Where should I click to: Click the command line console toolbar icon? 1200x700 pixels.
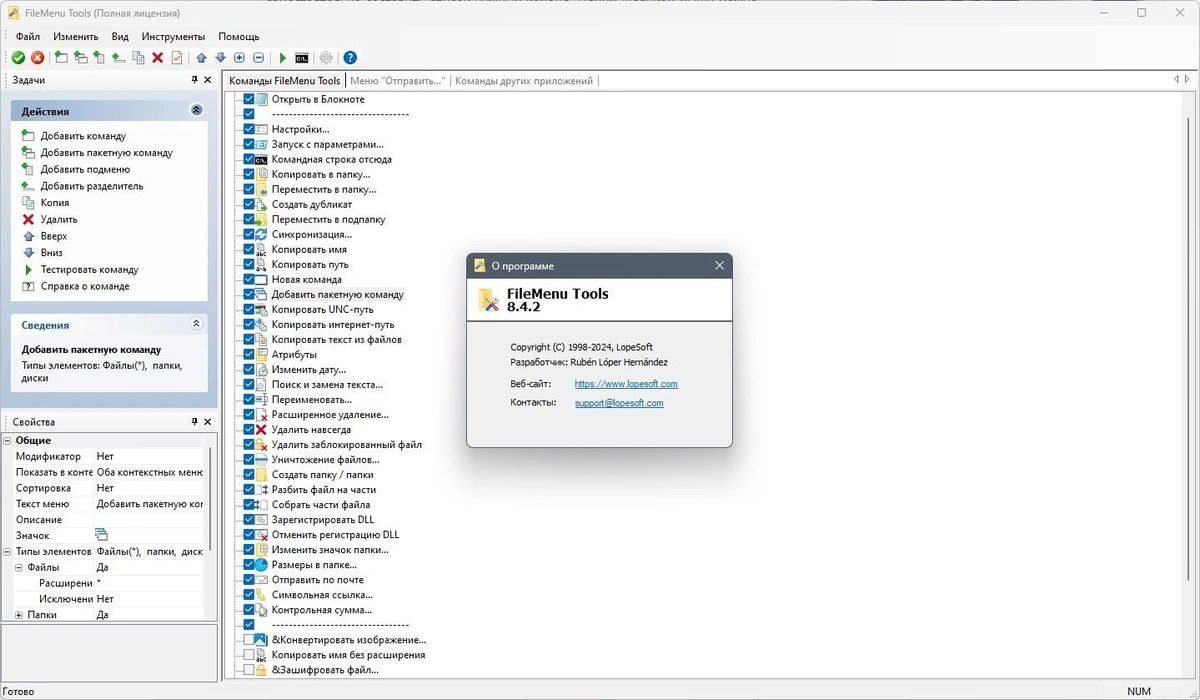pos(301,58)
